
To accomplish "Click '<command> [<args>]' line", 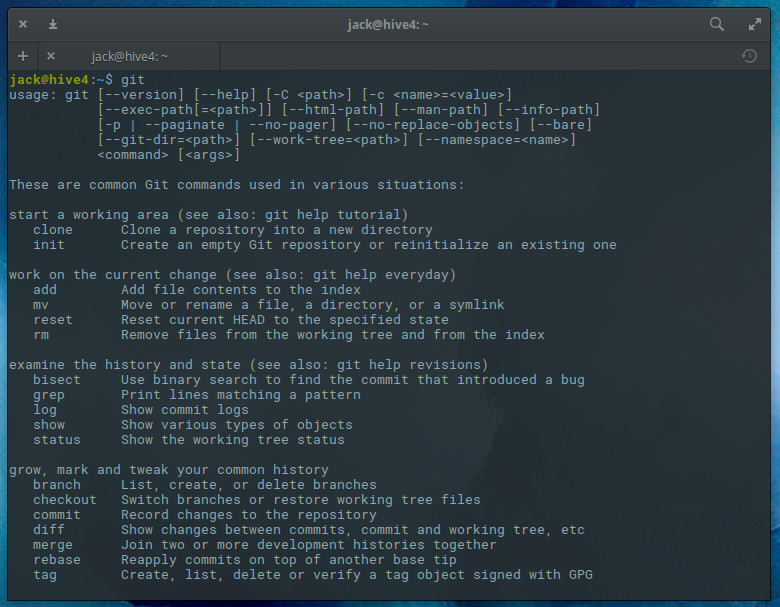I will click(169, 155).
